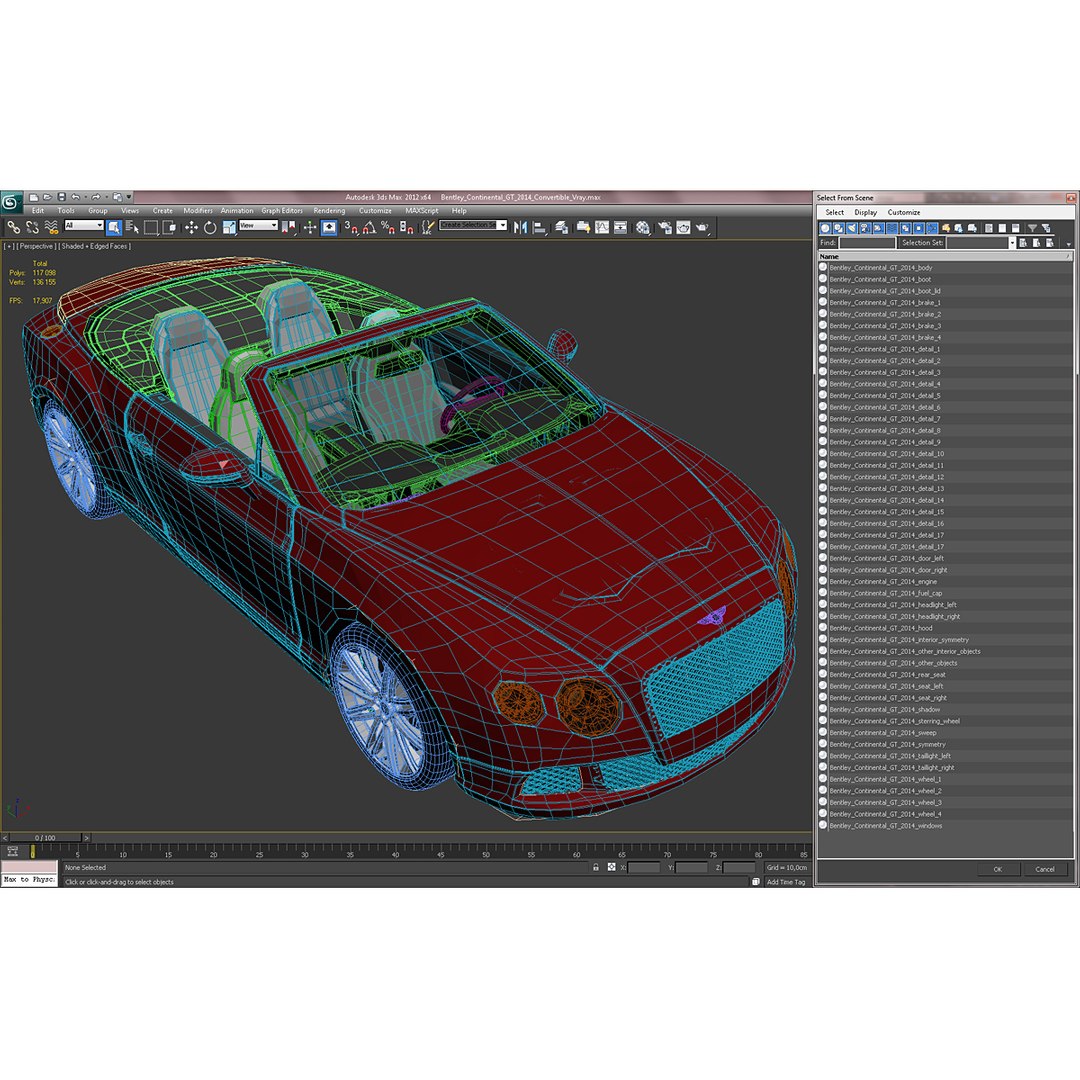Click the Add Time Tag button
Screen dimensions: 1080x1080
(x=786, y=882)
